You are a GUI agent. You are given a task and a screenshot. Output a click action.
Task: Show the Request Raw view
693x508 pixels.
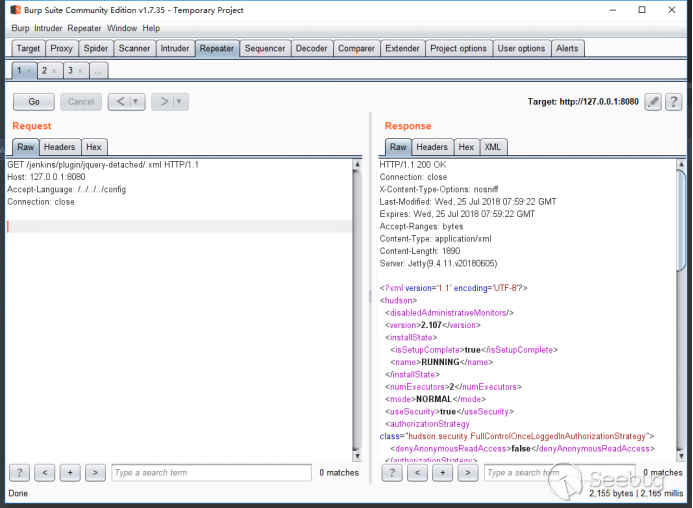pyautogui.click(x=26, y=147)
